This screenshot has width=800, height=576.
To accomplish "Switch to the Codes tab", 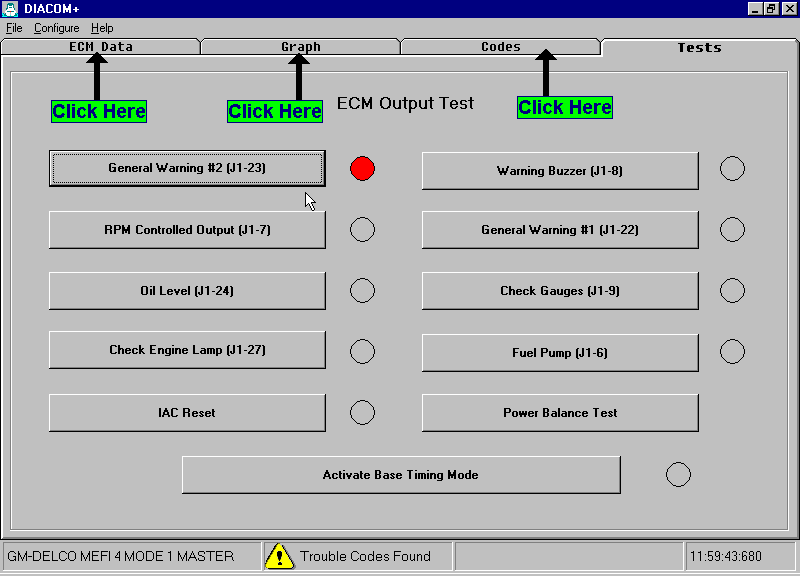I will click(501, 46).
